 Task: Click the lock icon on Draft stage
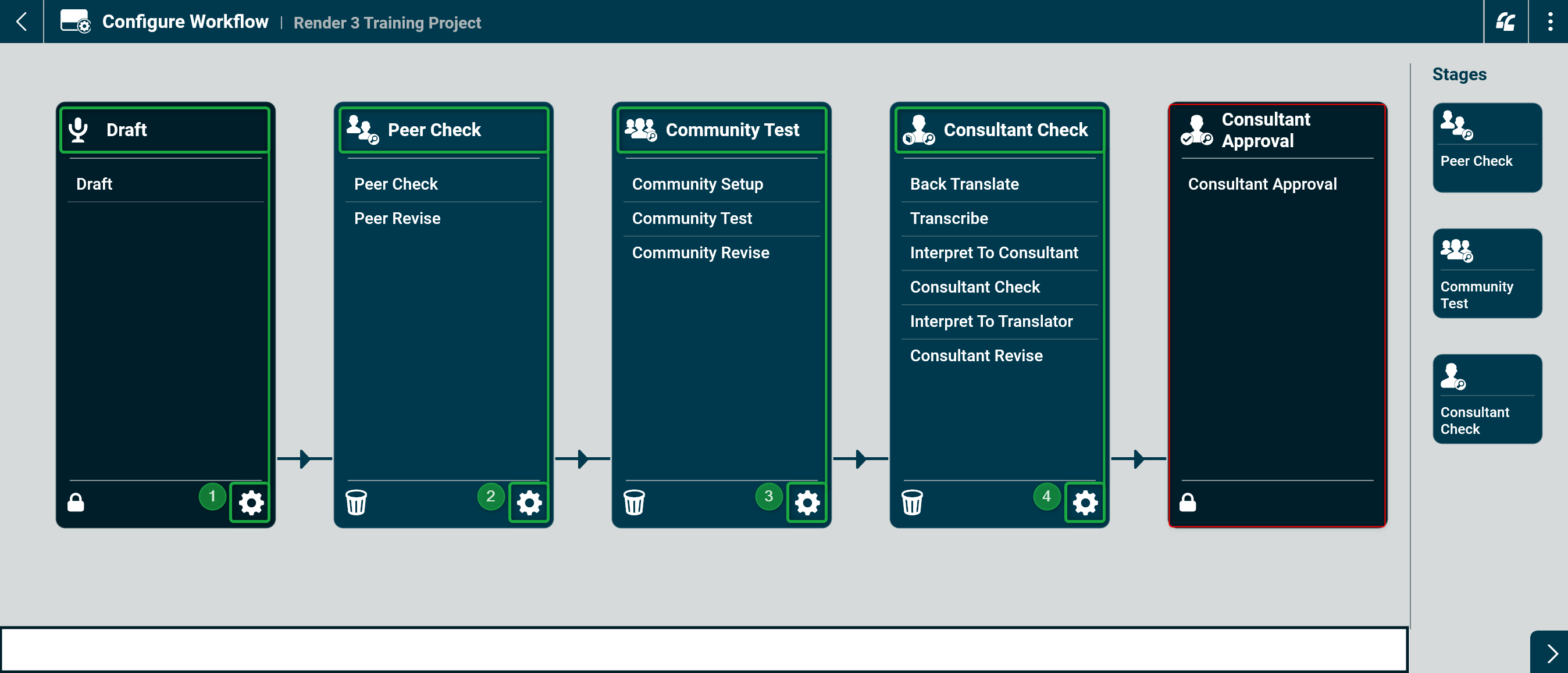[76, 503]
